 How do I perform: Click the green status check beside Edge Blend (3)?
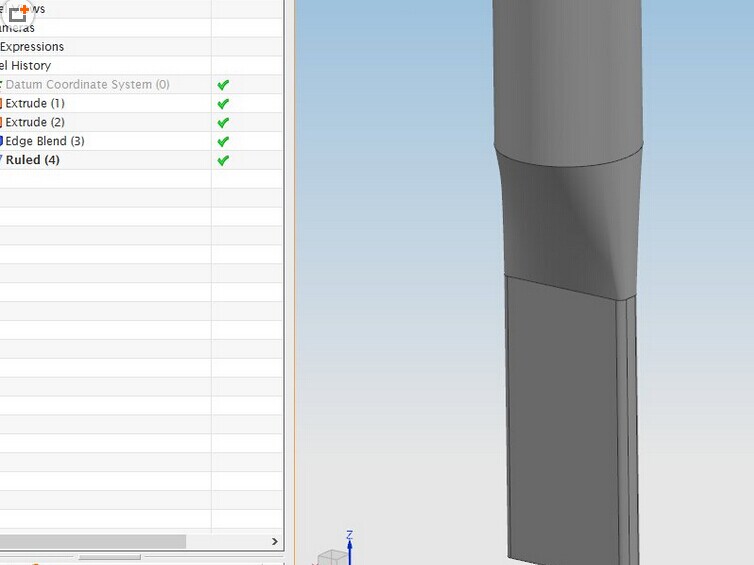click(x=223, y=142)
